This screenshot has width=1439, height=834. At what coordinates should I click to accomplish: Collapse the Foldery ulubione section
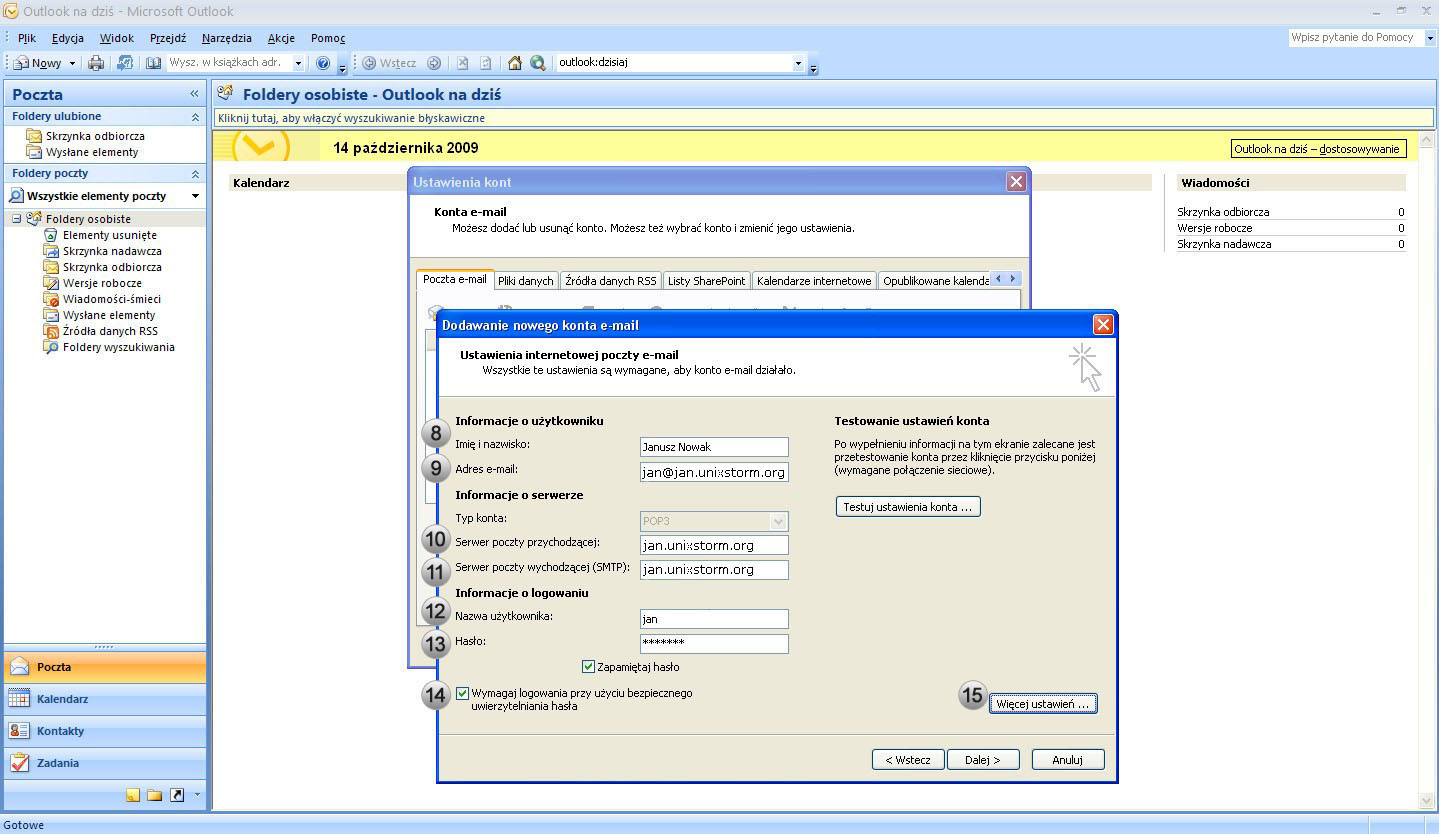point(195,117)
